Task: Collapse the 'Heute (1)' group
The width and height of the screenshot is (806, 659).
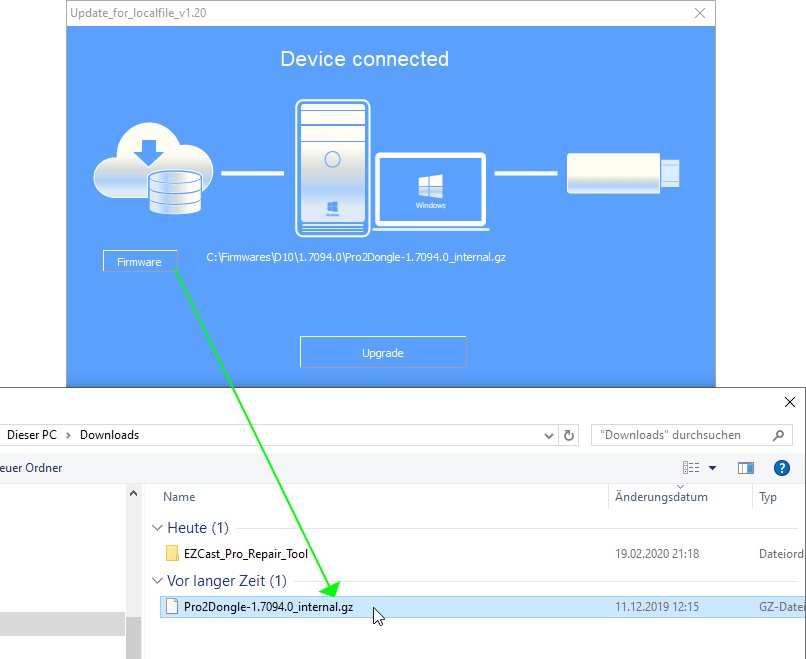Action: pyautogui.click(x=157, y=527)
